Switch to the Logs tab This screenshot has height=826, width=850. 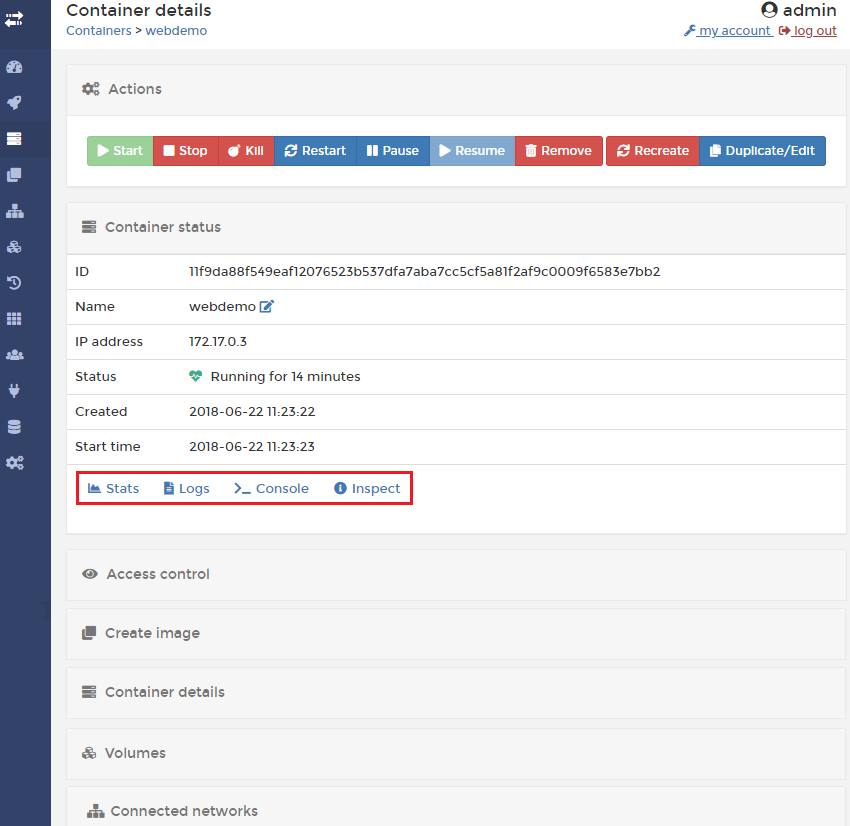coord(186,488)
